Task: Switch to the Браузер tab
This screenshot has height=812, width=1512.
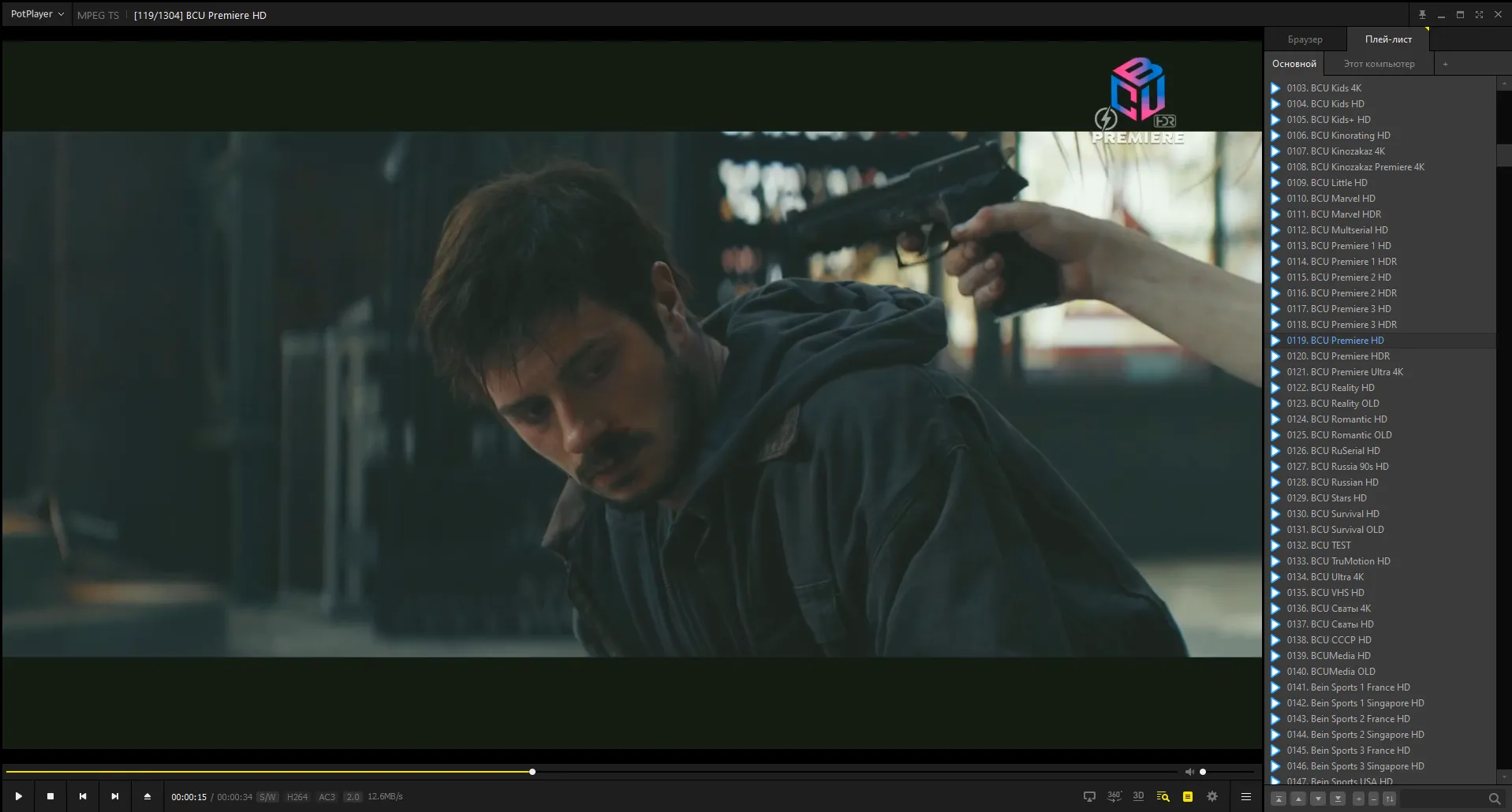Action: [x=1305, y=39]
